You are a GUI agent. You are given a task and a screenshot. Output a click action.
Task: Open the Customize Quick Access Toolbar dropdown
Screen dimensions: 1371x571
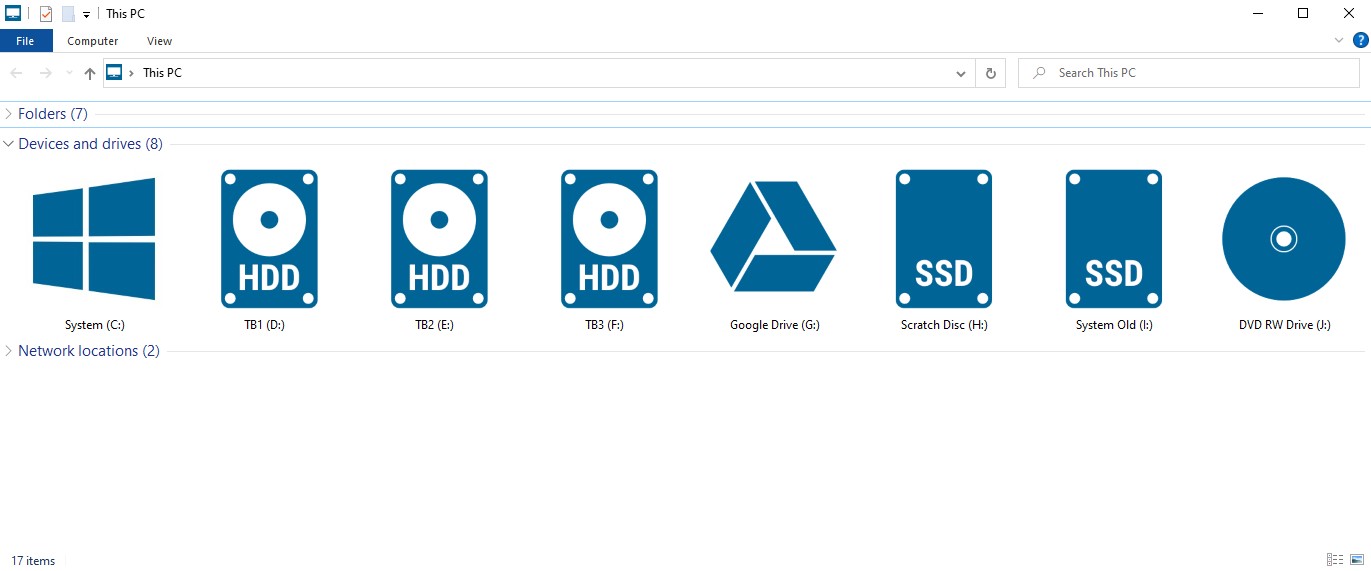(87, 15)
